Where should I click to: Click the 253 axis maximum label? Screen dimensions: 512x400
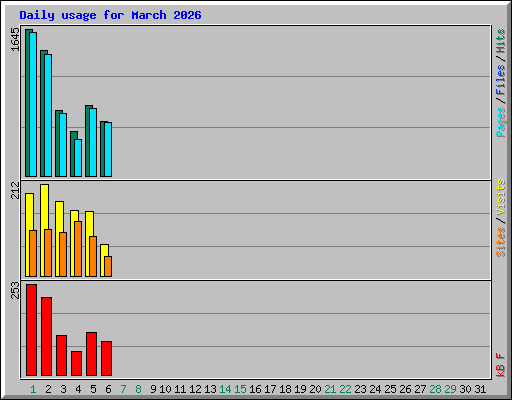tap(15, 290)
